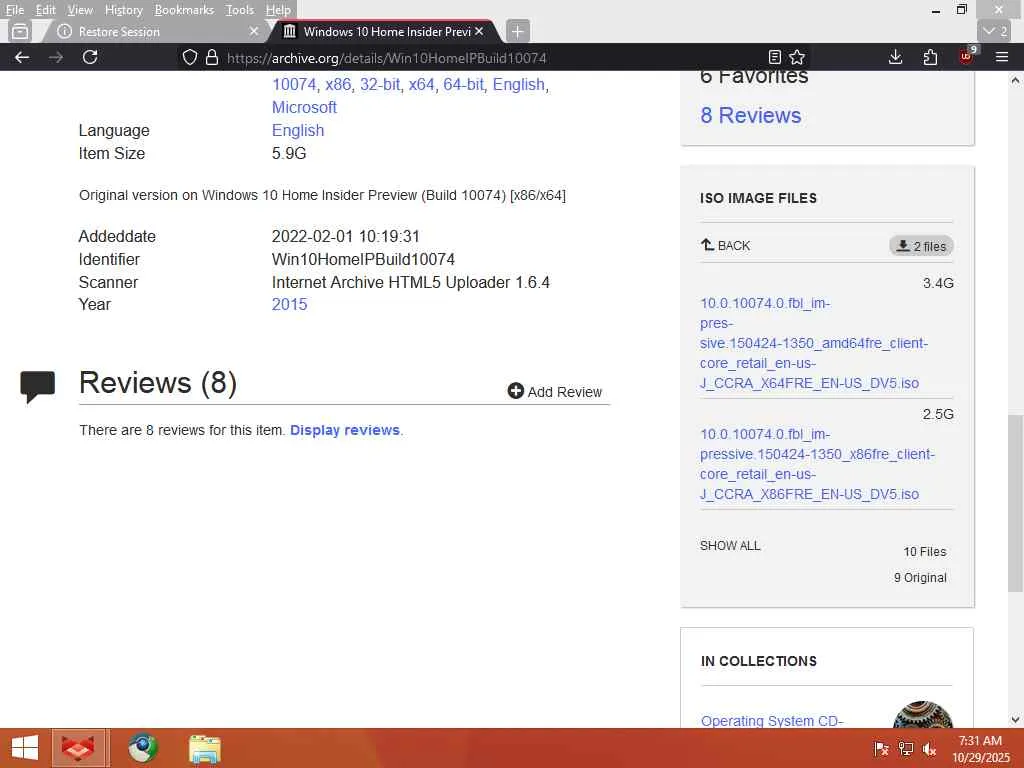This screenshot has height=768, width=1024.
Task: Open the Firefox hamburger application menu
Action: coord(1002,57)
